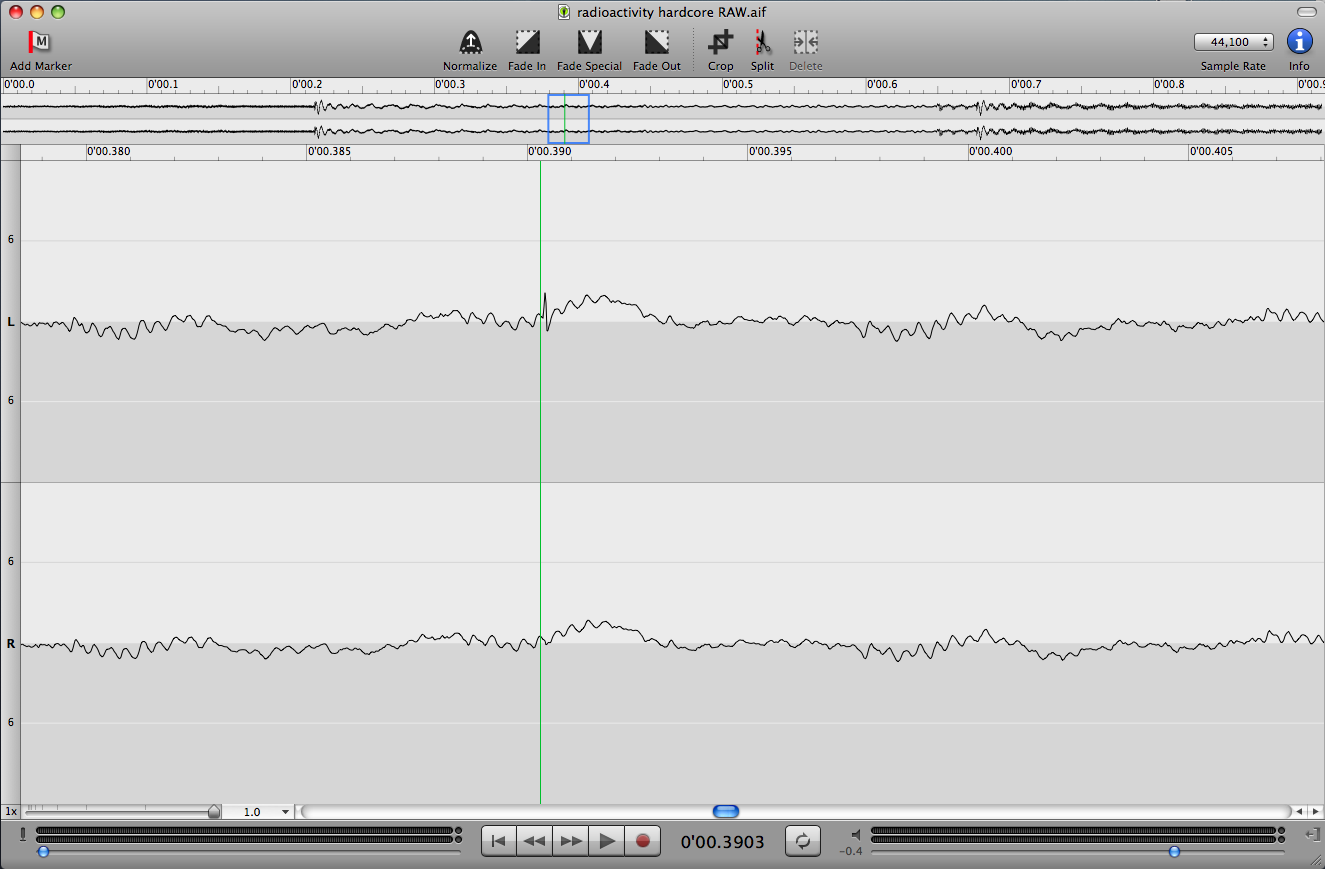Toggle loop playback button
This screenshot has height=869, width=1325.
click(x=802, y=841)
